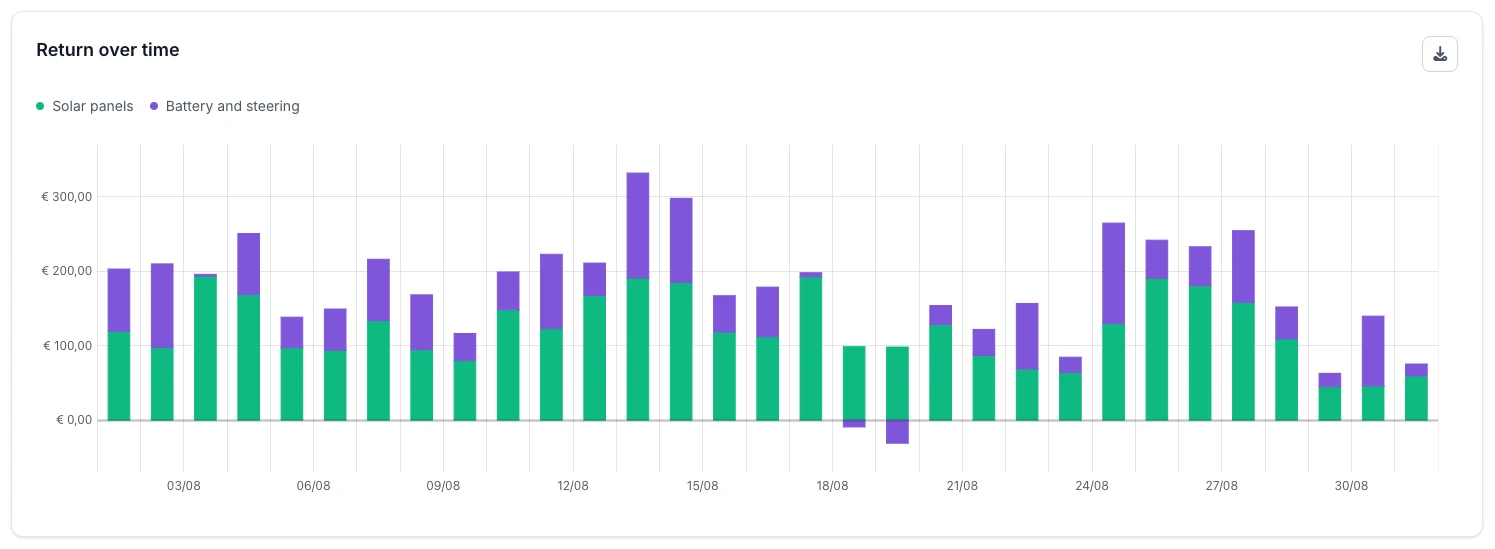Toggle the Battery and steering legend series
This screenshot has width=1495, height=549.
pyautogui.click(x=225, y=106)
